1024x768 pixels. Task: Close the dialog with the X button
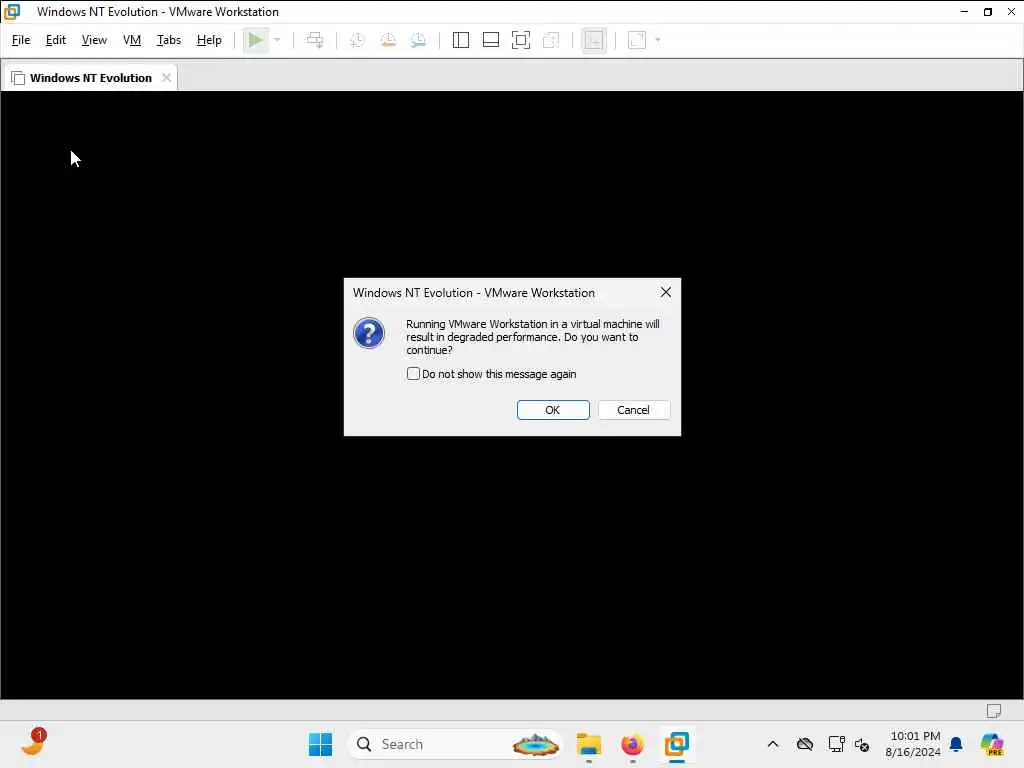665,292
